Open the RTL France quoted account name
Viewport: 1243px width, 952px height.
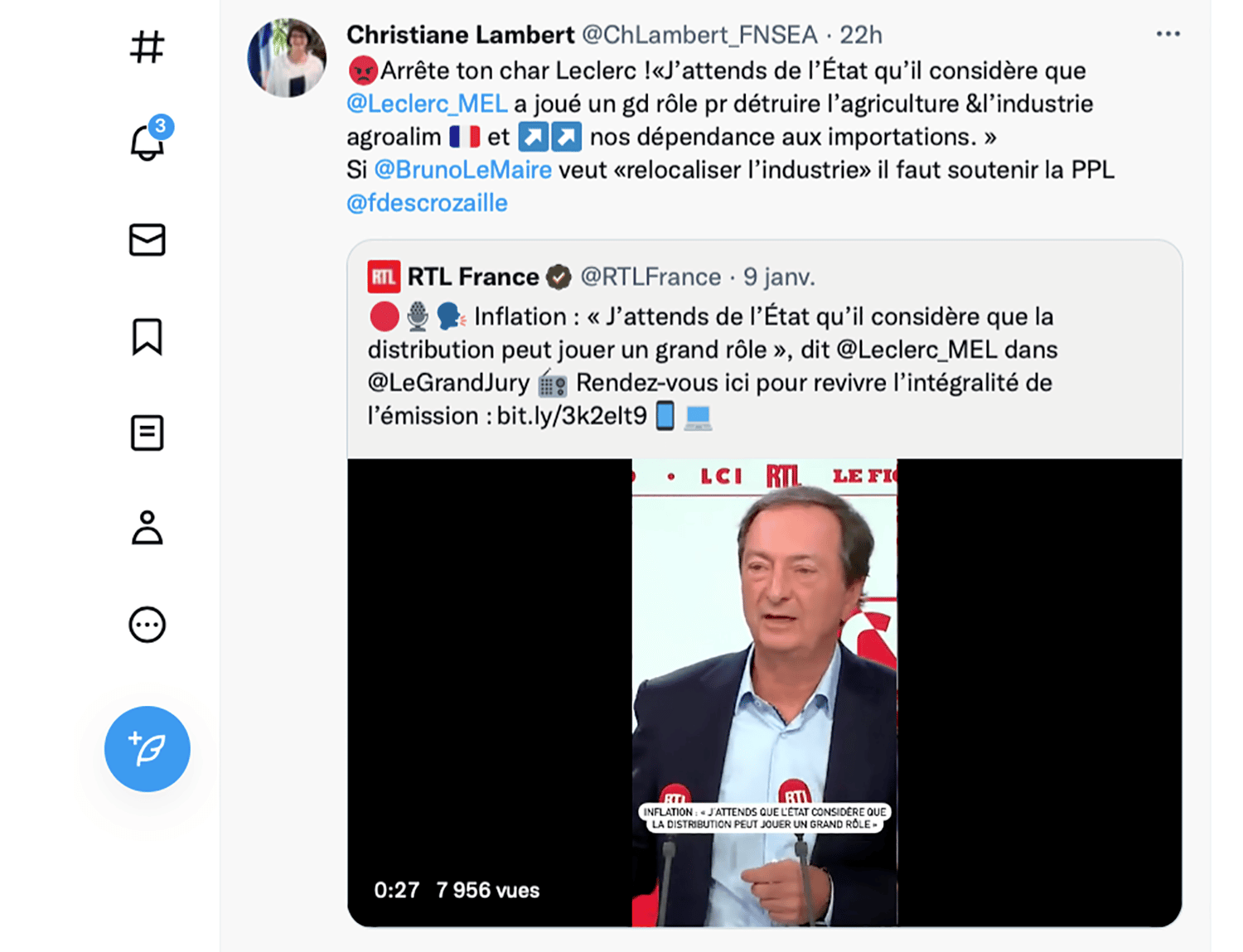(x=472, y=277)
